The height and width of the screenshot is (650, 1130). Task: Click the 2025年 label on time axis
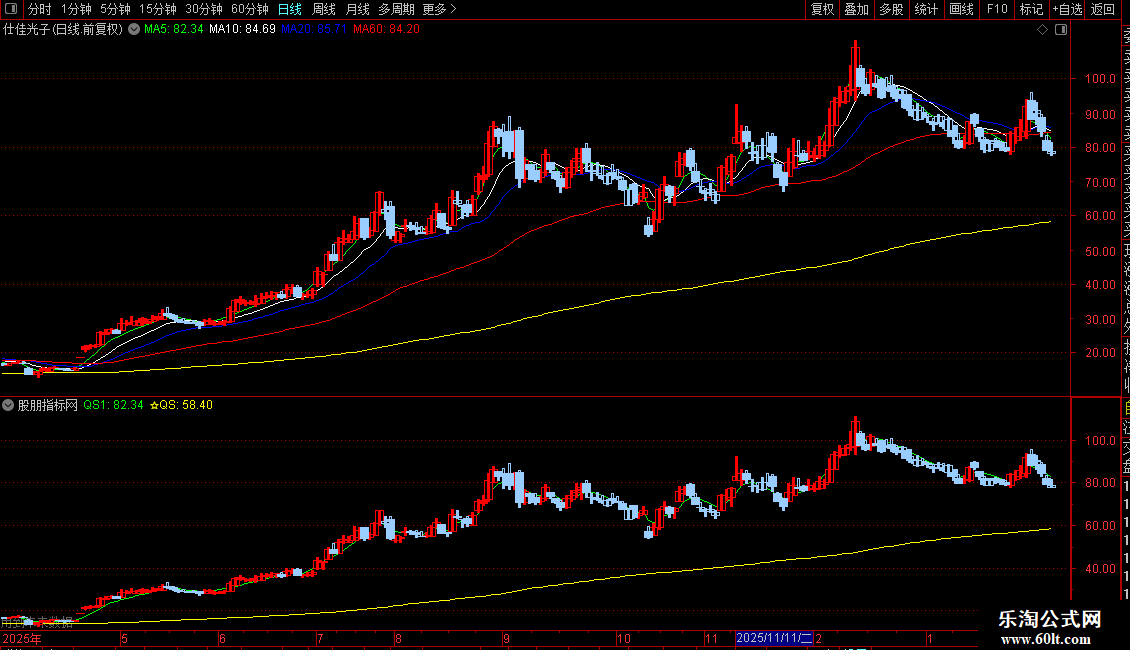(22, 638)
